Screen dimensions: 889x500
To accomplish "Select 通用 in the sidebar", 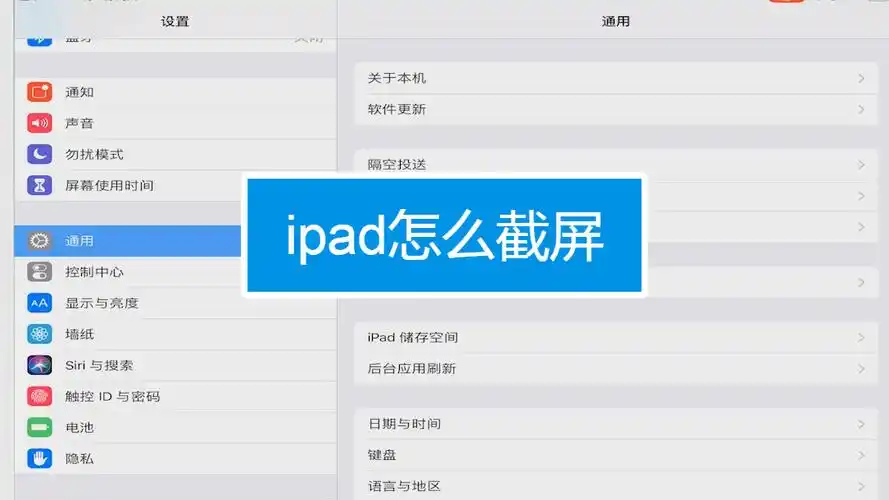I will pos(128,241).
